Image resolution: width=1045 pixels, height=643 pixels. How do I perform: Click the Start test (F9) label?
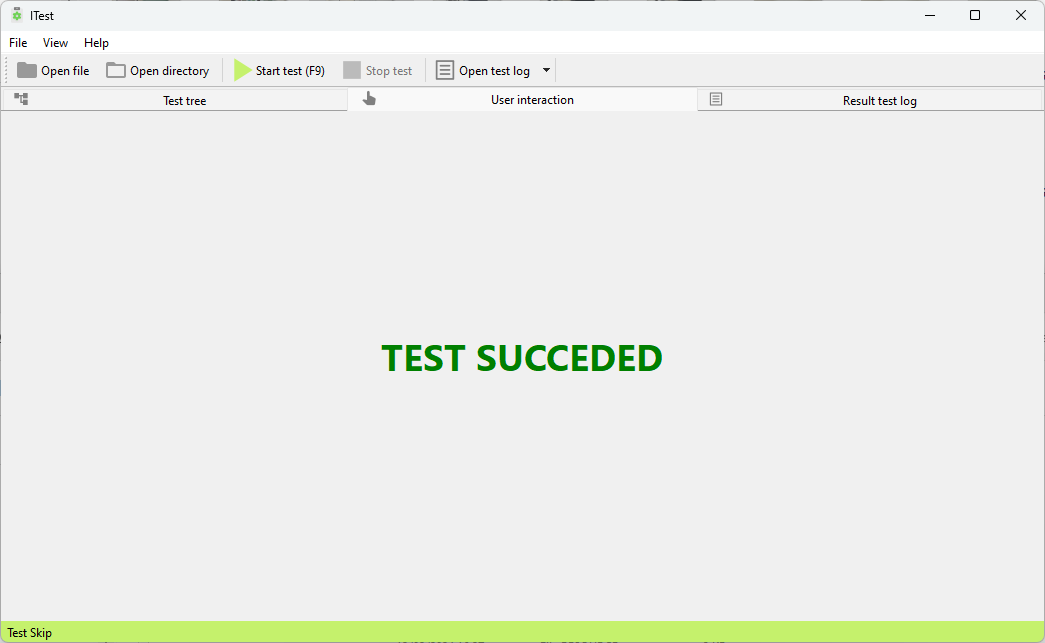point(290,71)
